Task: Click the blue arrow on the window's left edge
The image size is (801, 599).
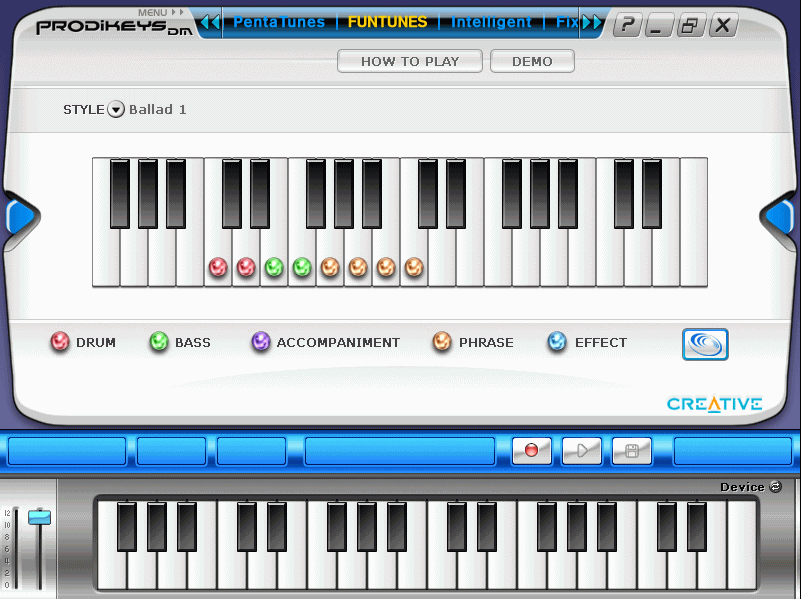Action: (20, 217)
